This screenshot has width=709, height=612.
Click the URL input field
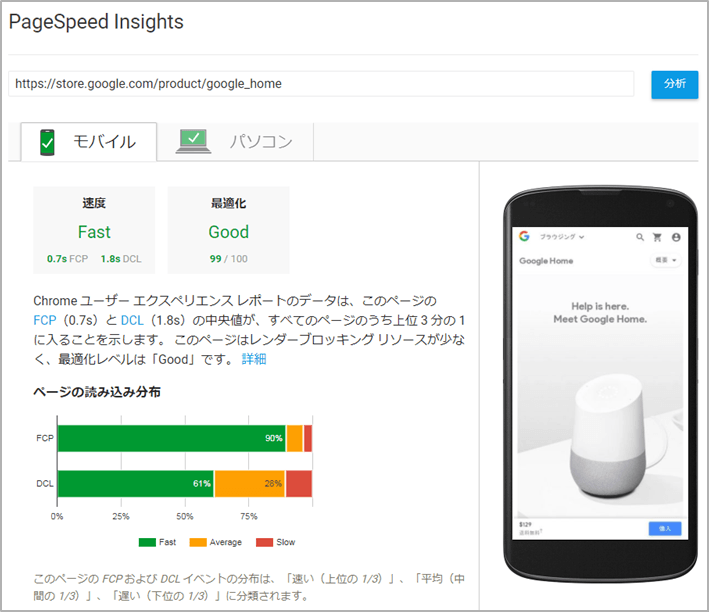[320, 84]
